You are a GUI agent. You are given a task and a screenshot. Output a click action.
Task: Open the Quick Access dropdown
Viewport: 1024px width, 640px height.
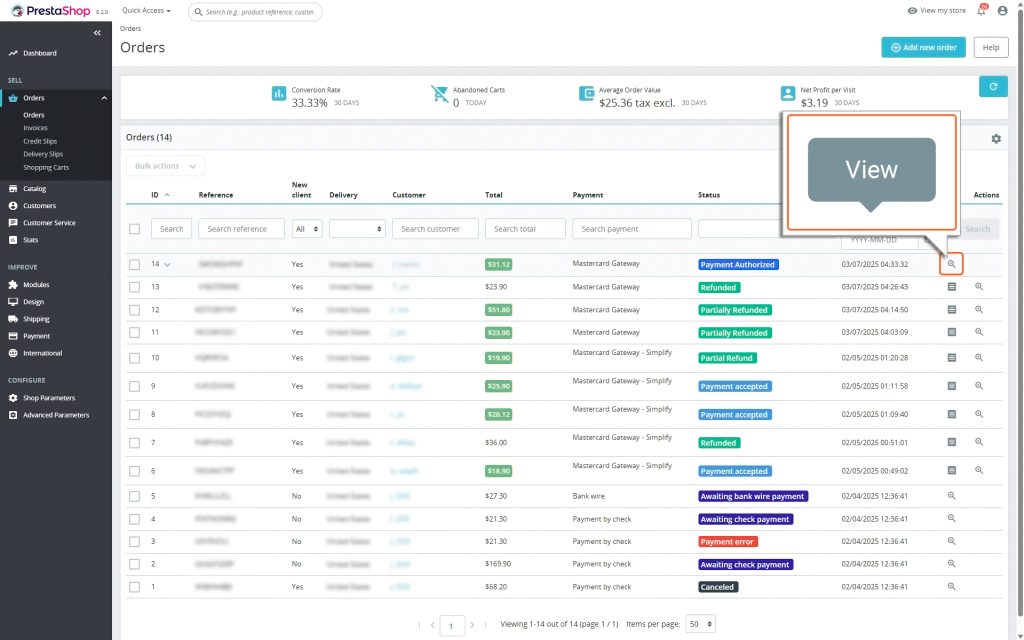pyautogui.click(x=146, y=11)
